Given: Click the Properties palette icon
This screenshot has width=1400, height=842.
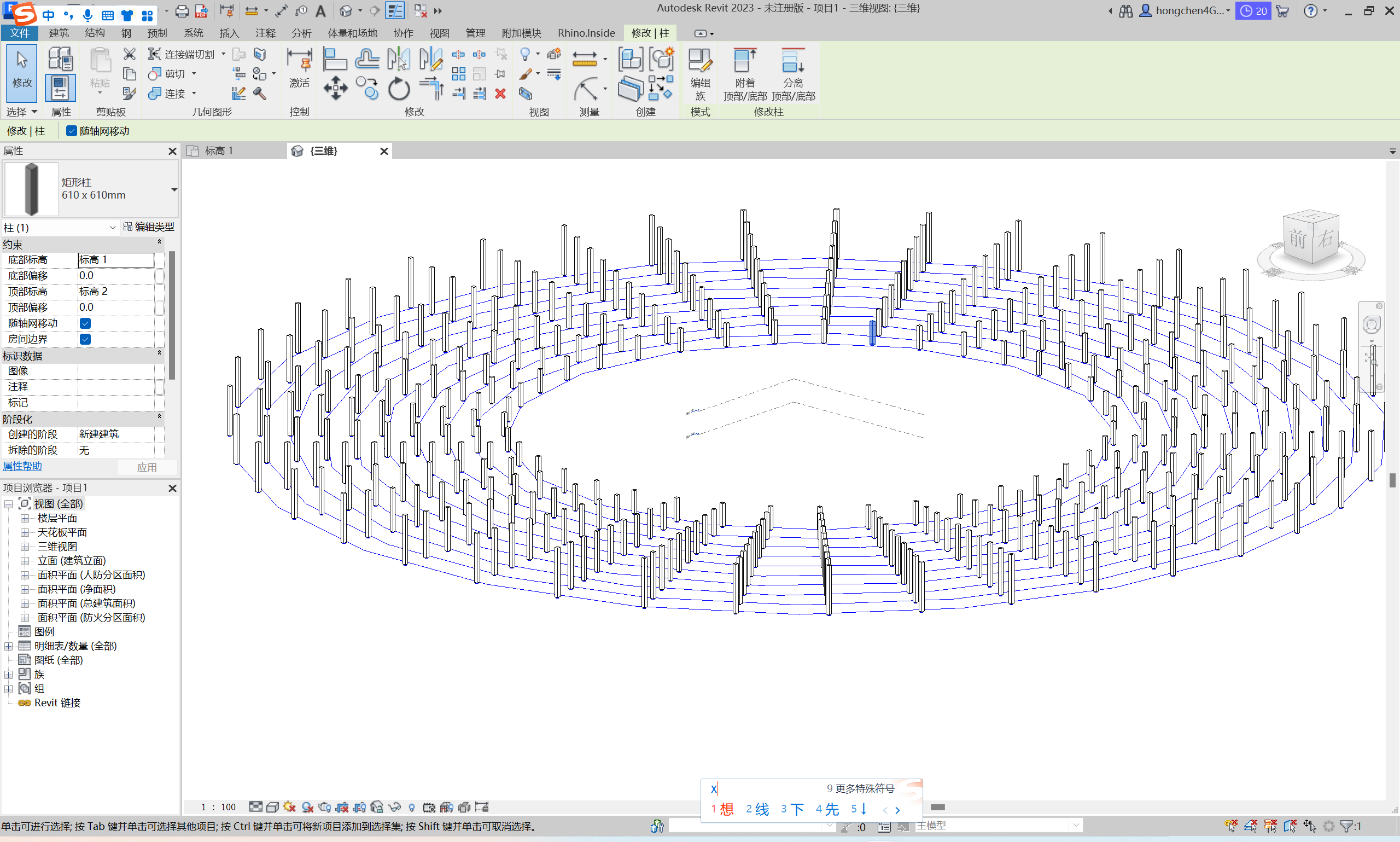Looking at the screenshot, I should [60, 88].
